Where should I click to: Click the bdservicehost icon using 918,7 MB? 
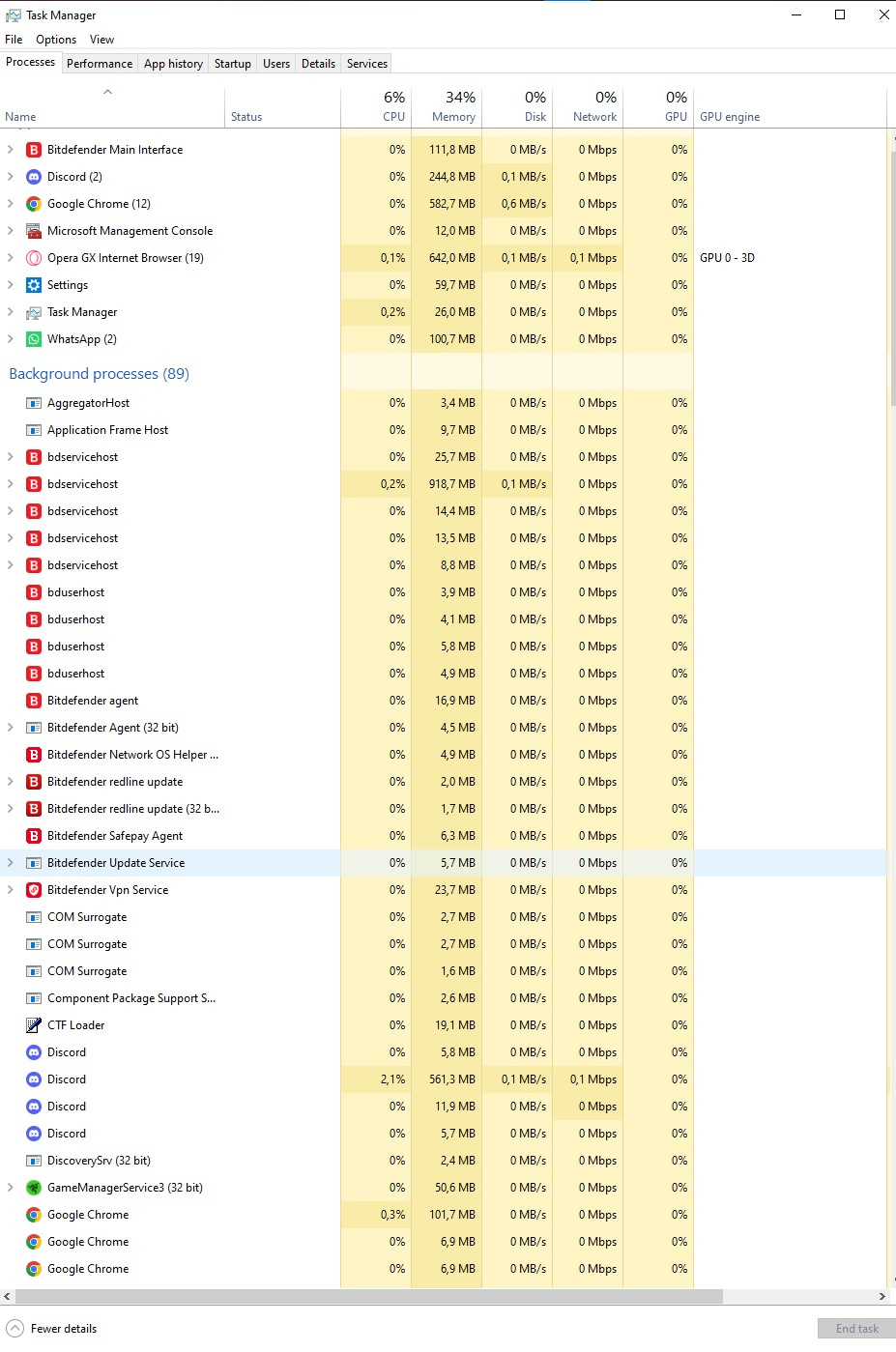(x=34, y=484)
